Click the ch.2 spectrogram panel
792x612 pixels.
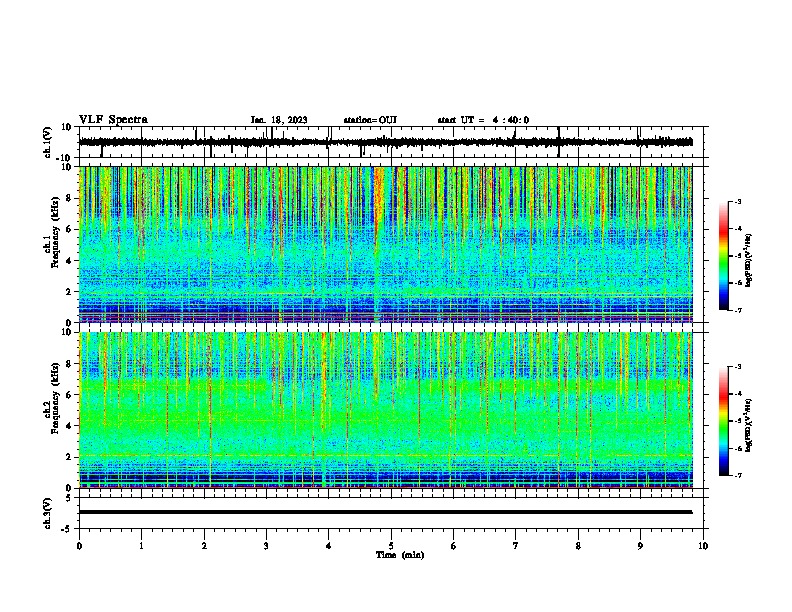click(385, 410)
